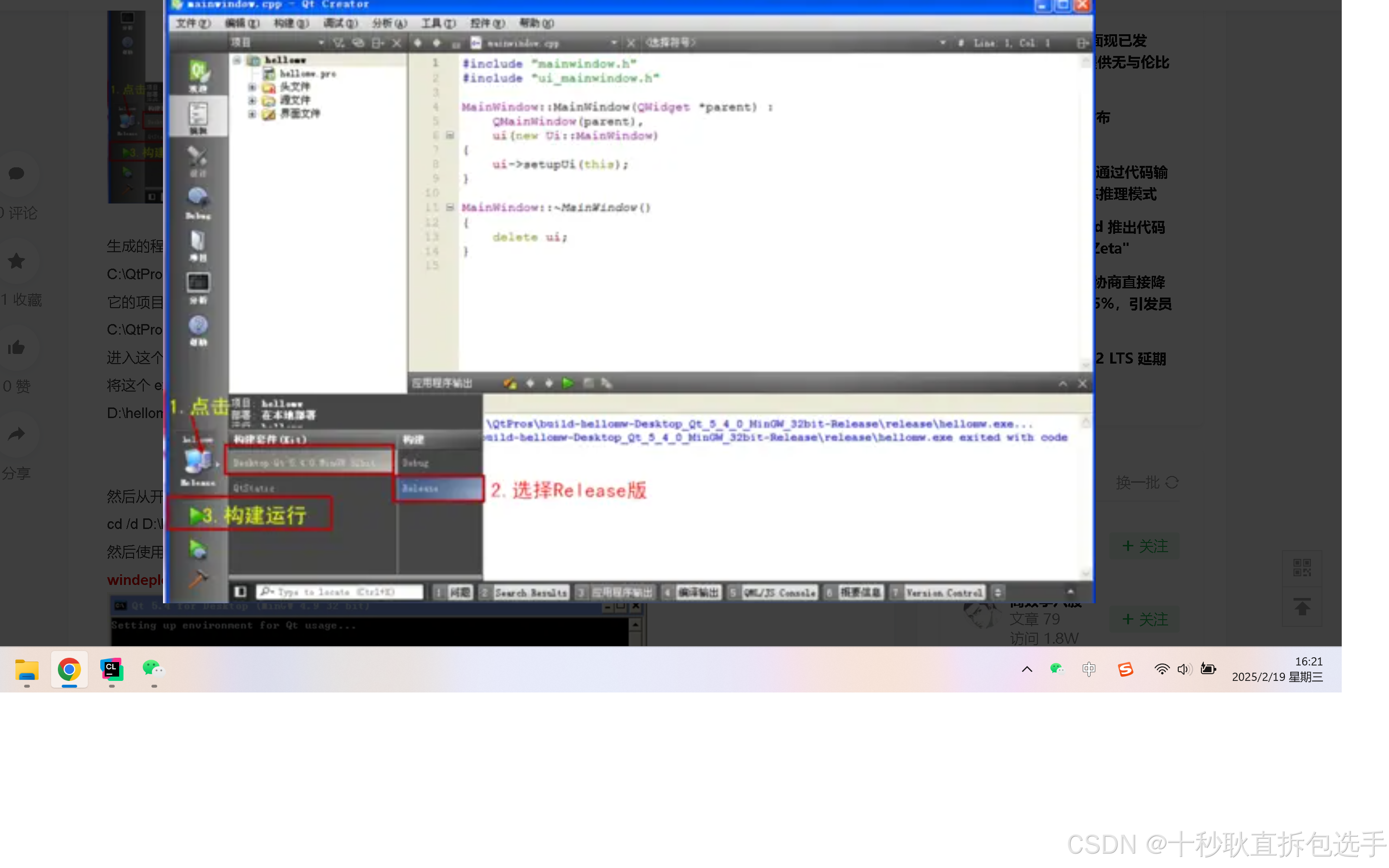Image resolution: width=1389 pixels, height=868 pixels.
Task: Click the project tree filter icon
Action: 339,42
